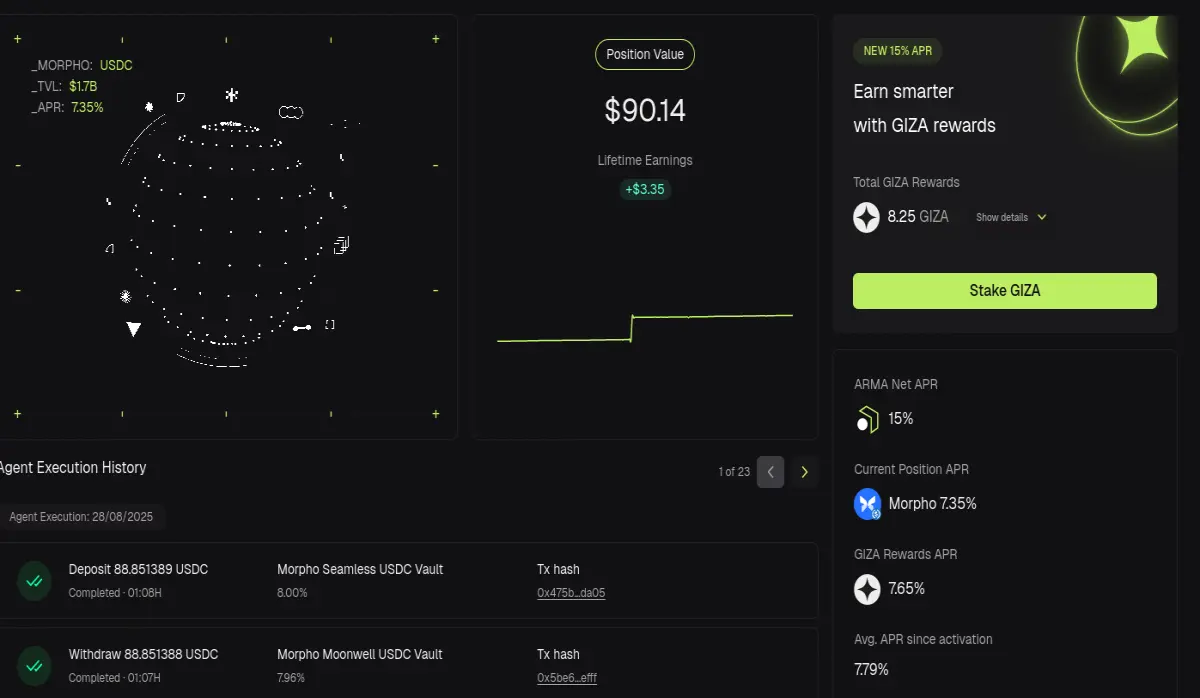Click the Lifetime Earnings +$3.35 badge
Screen dimensions: 1200x698
tap(645, 189)
